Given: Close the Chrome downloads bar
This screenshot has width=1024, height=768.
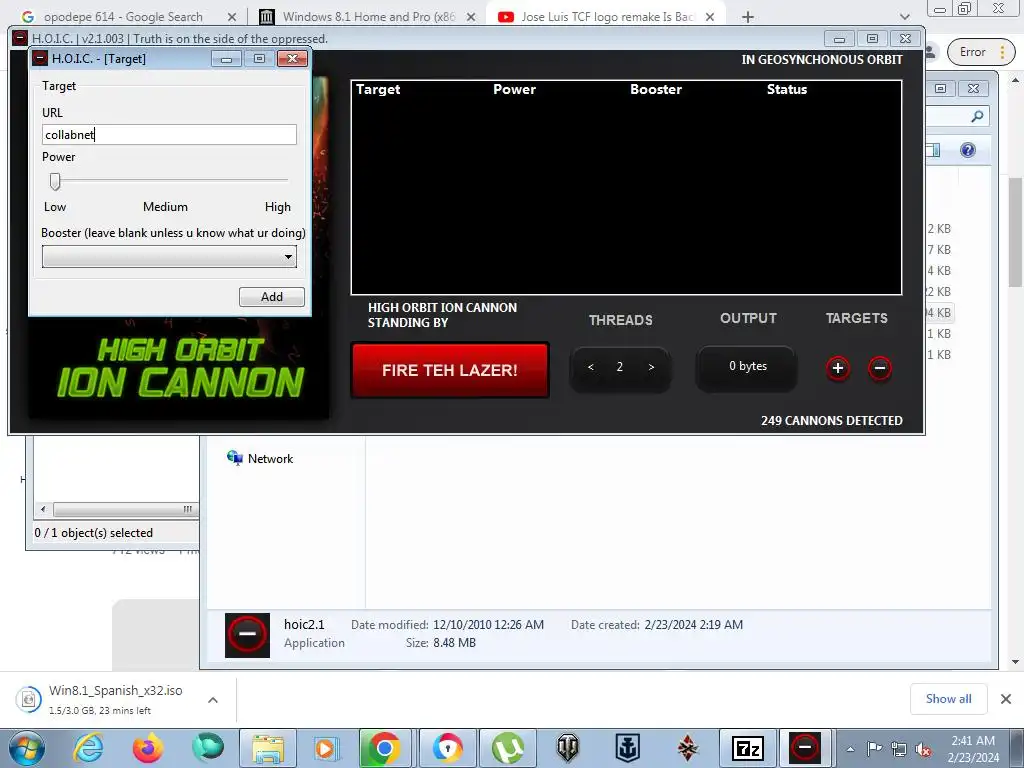Looking at the screenshot, I should click(1006, 699).
